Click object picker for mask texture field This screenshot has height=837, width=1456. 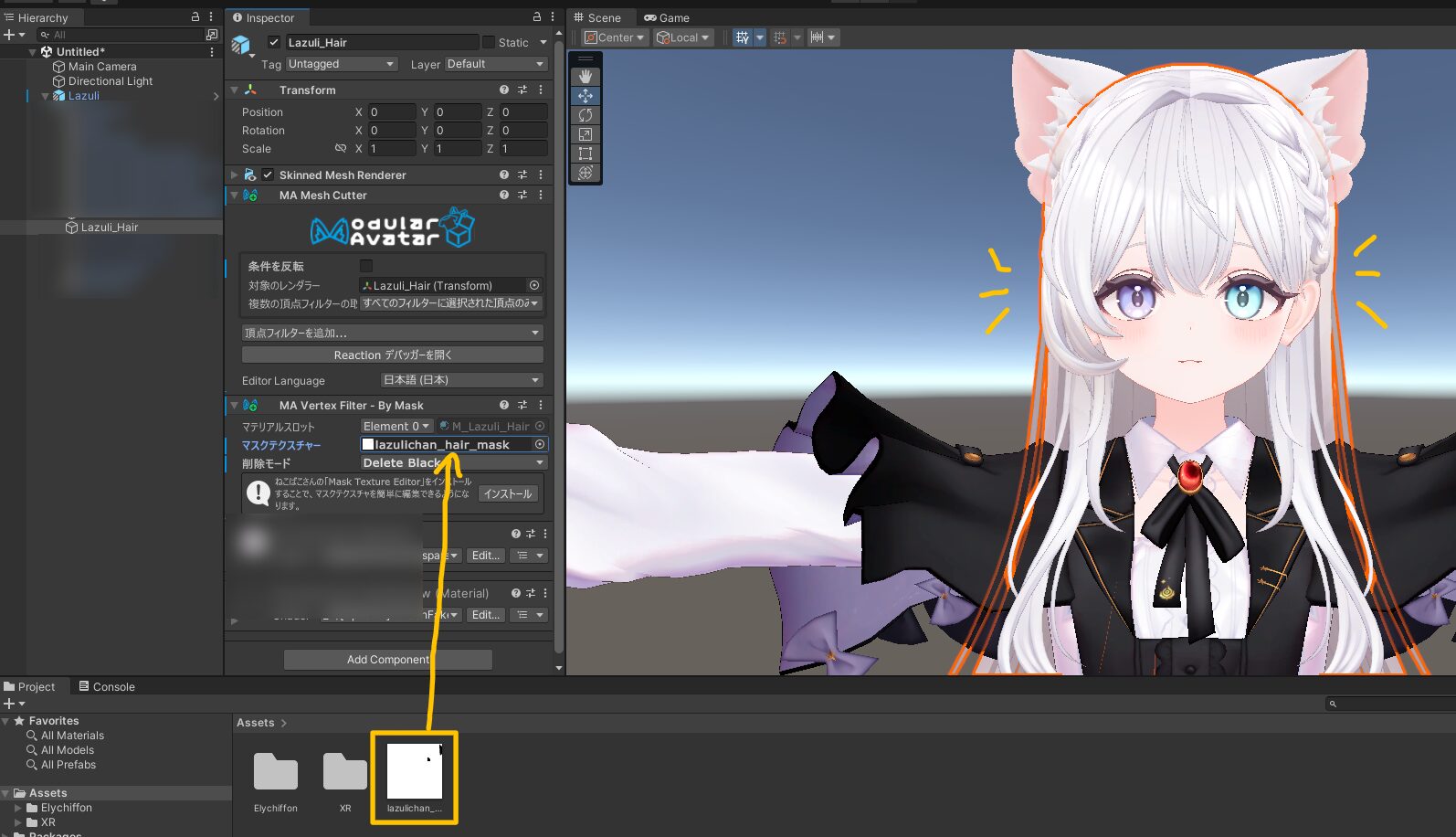click(x=540, y=444)
